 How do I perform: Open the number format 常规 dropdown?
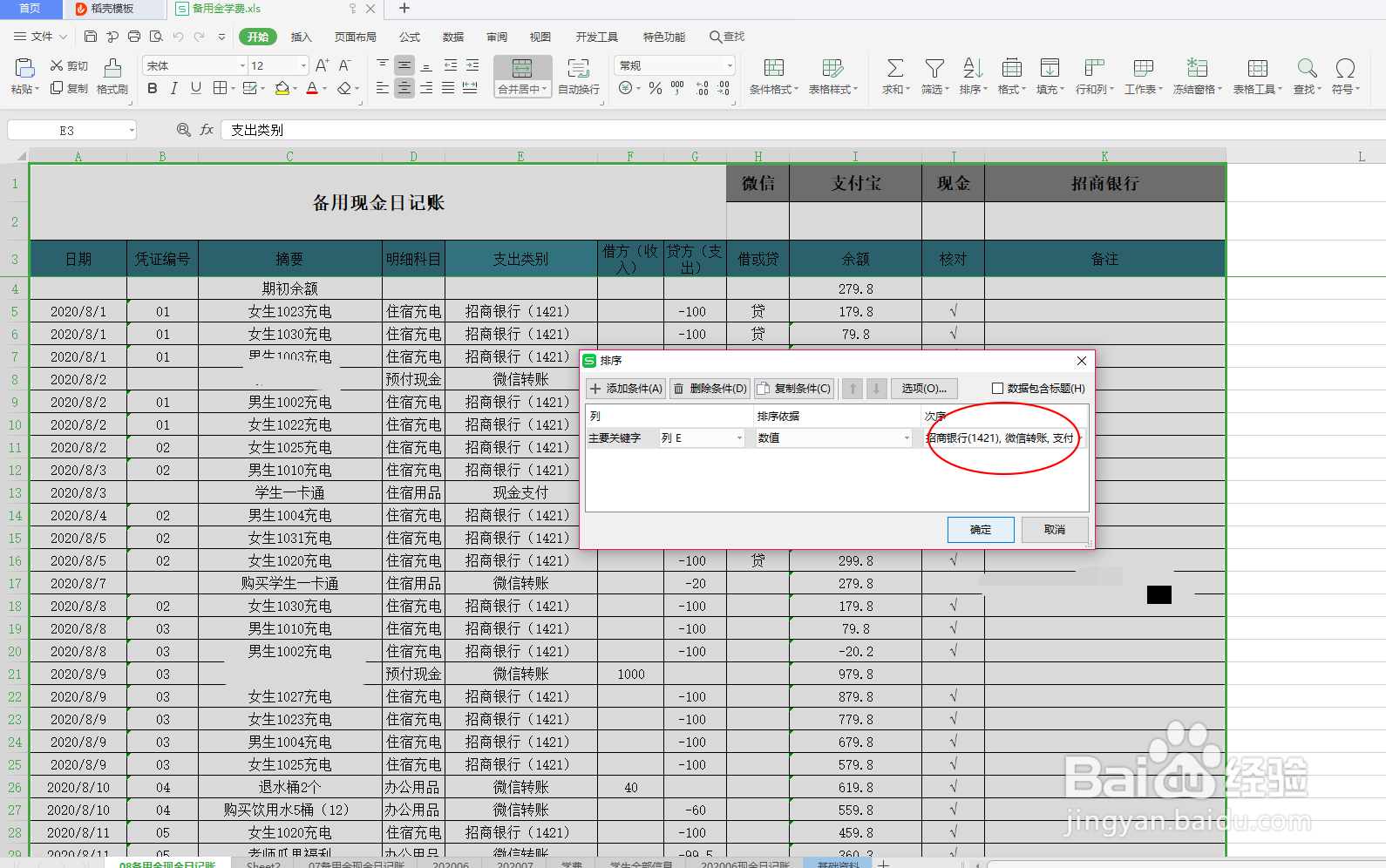click(730, 66)
